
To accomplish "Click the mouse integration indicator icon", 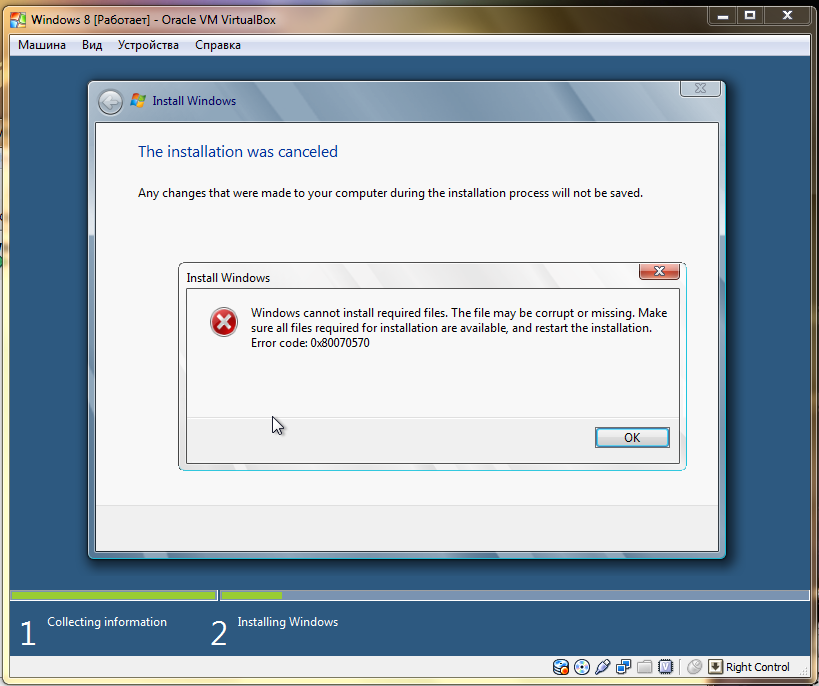I will 694,667.
